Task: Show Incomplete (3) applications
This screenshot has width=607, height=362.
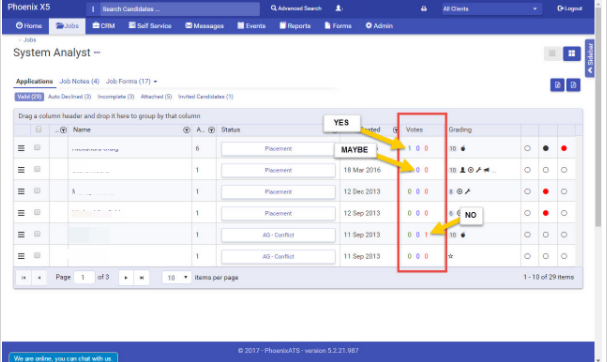Action: (x=116, y=96)
